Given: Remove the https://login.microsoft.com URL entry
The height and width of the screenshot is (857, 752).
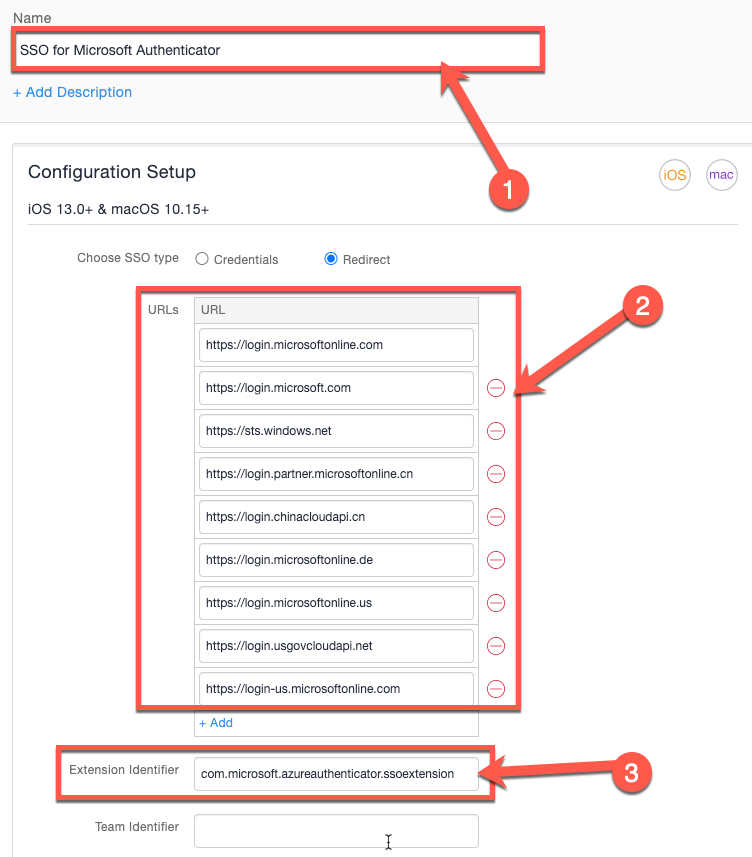Looking at the screenshot, I should 496,387.
